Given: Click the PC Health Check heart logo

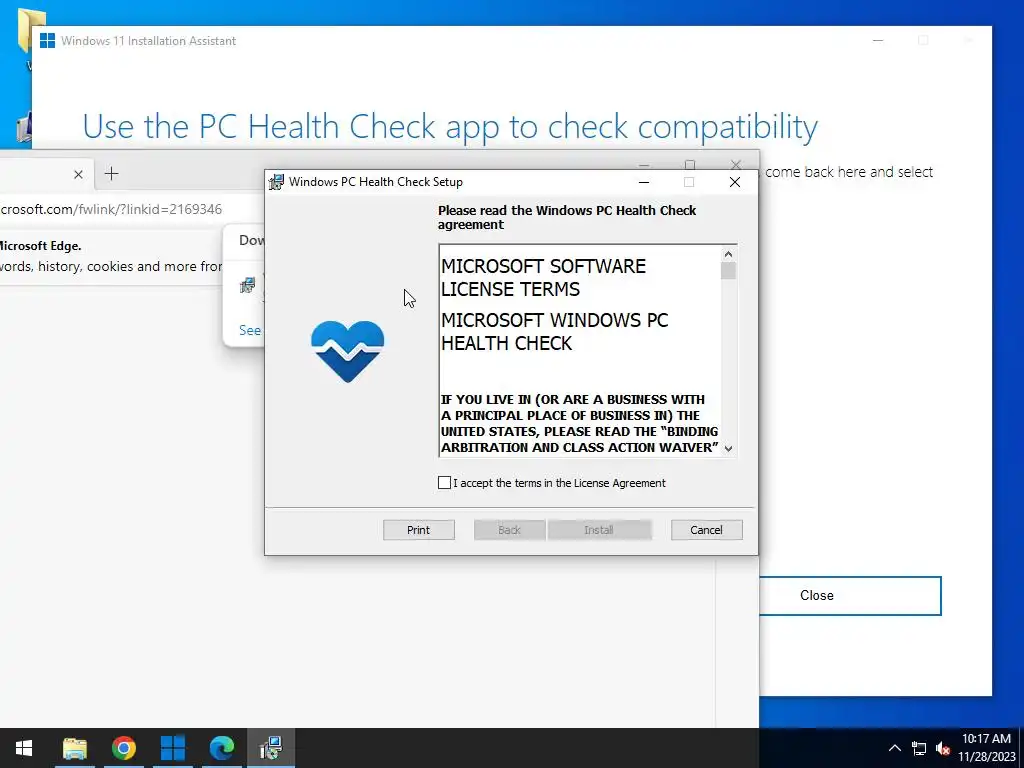Looking at the screenshot, I should tap(347, 351).
